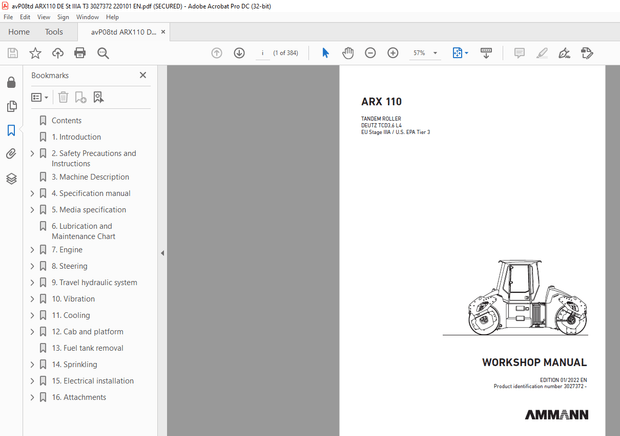Expand 2. Safety Precautions and Instructions bookmark

pyautogui.click(x=32, y=153)
